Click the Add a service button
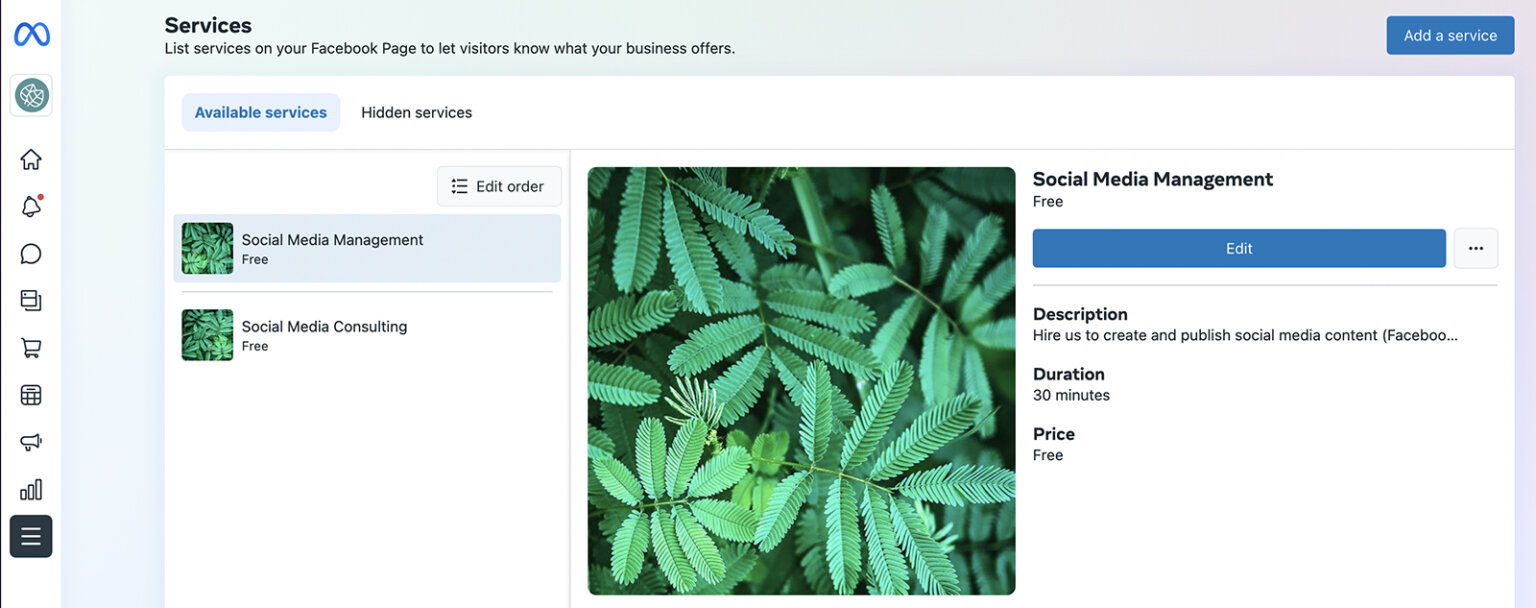The height and width of the screenshot is (608, 1536). pyautogui.click(x=1449, y=35)
